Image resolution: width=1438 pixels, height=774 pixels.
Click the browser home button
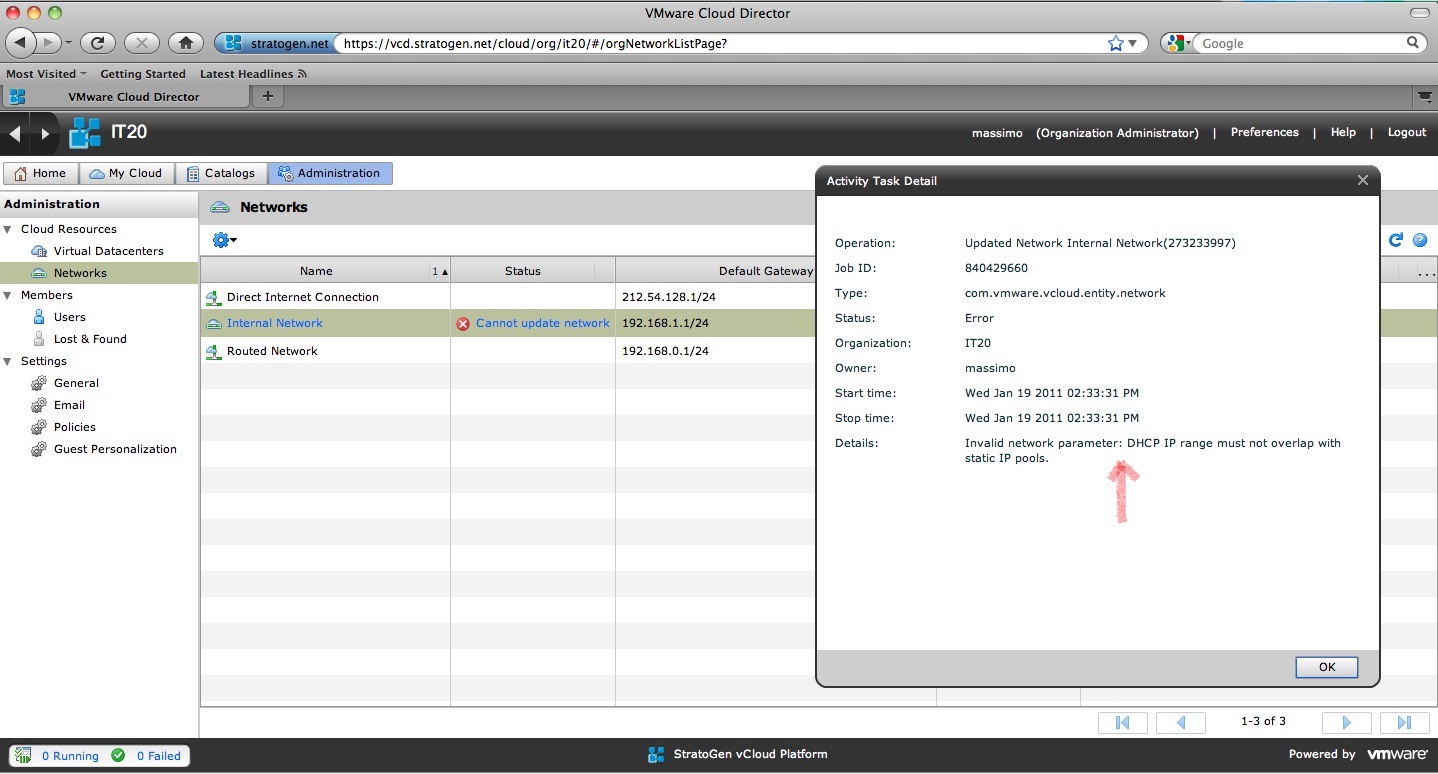(x=185, y=43)
